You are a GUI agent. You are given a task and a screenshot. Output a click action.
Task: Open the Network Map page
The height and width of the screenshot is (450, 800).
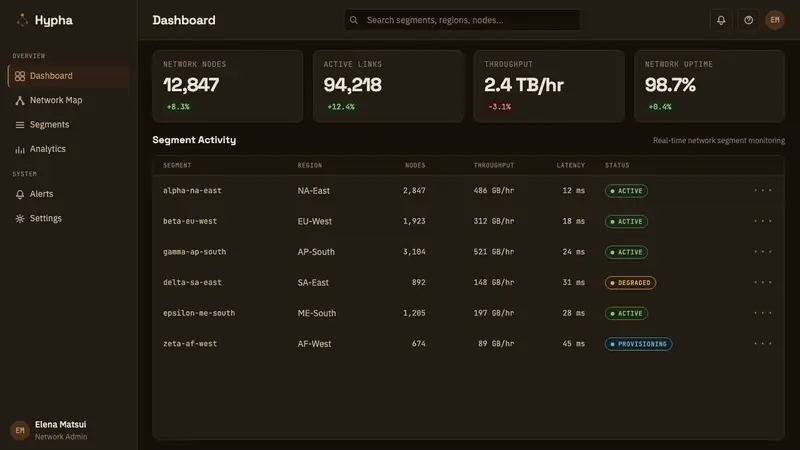[x=68, y=101]
